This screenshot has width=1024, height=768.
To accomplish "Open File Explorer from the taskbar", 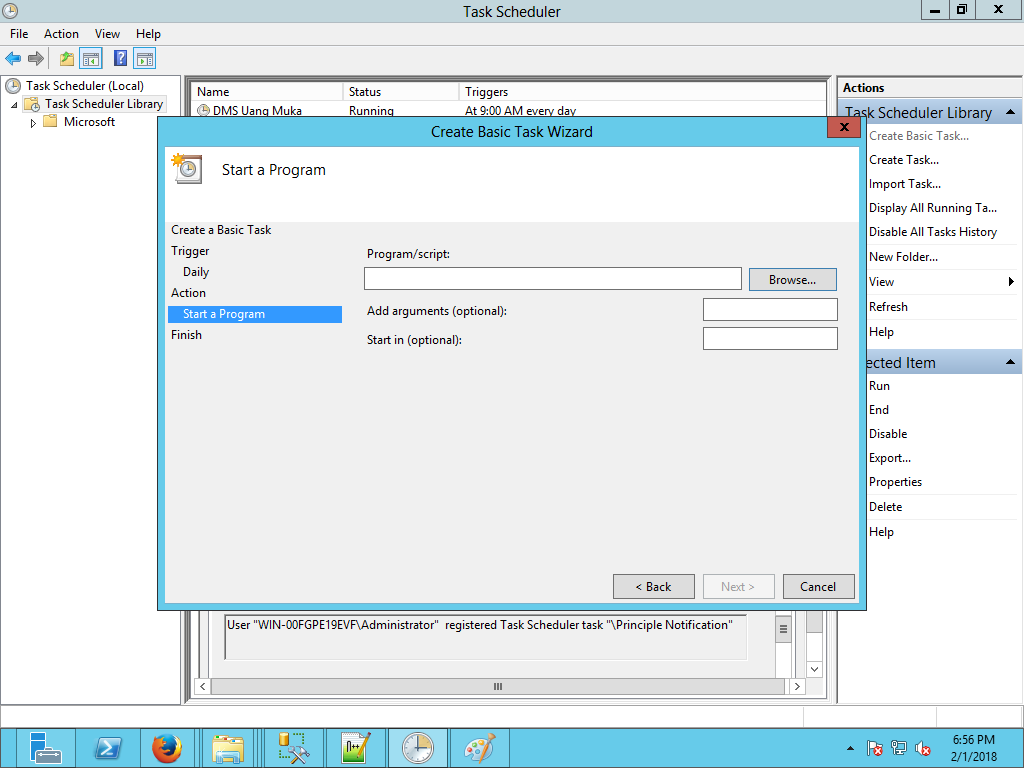I will (x=228, y=748).
